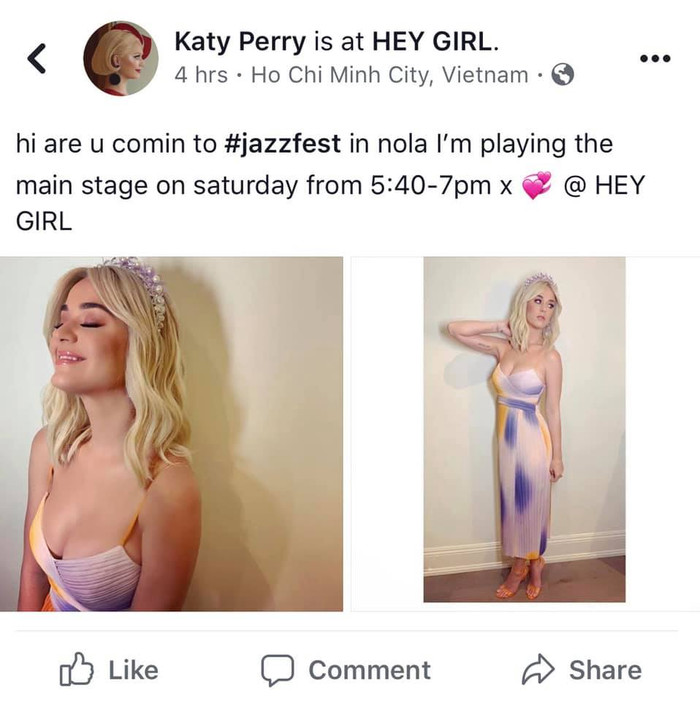Click the 4 hrs timestamp
The width and height of the screenshot is (700, 701).
(x=201, y=75)
